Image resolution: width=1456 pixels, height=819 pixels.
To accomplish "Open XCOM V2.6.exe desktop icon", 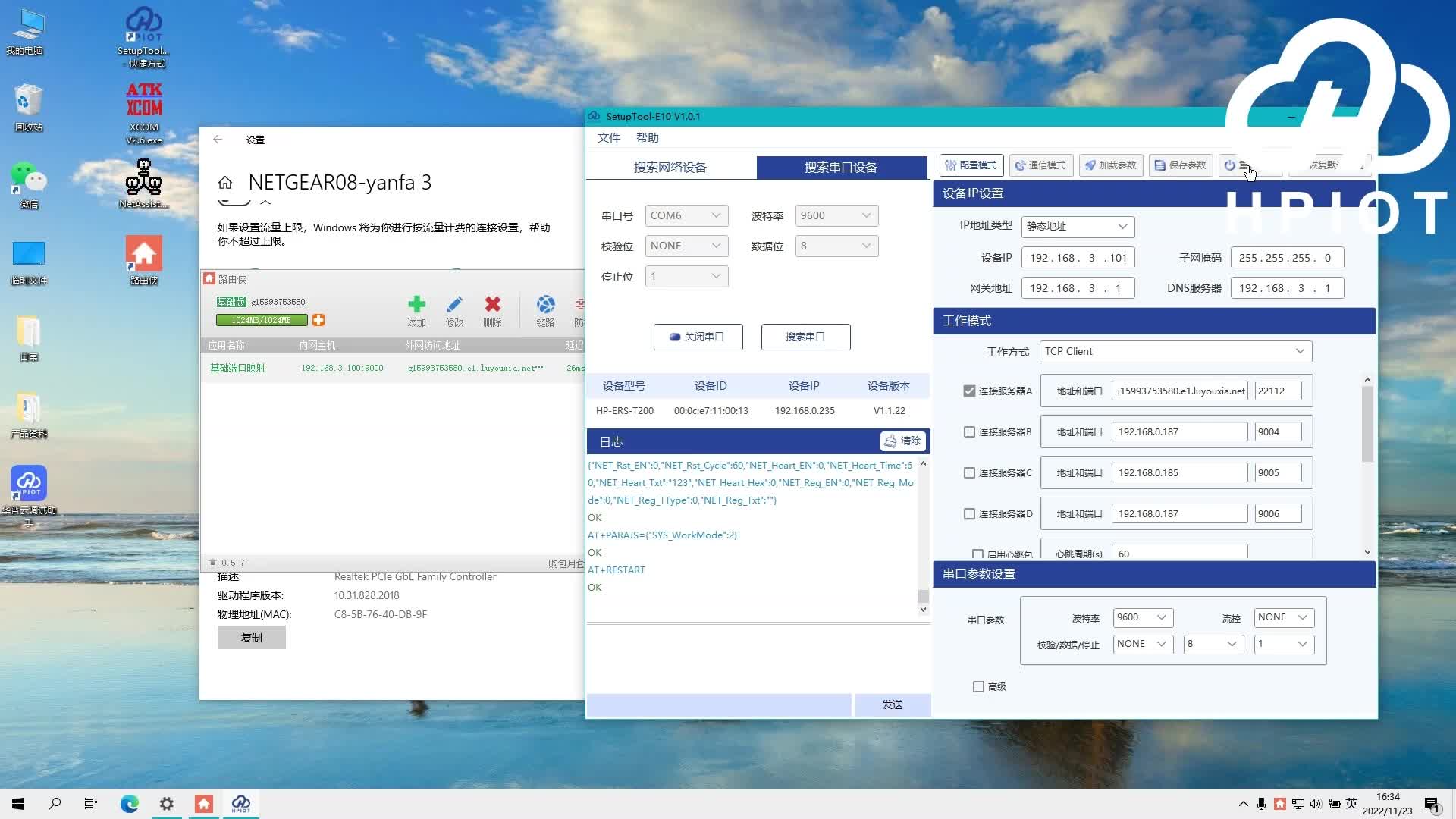I will pyautogui.click(x=144, y=114).
